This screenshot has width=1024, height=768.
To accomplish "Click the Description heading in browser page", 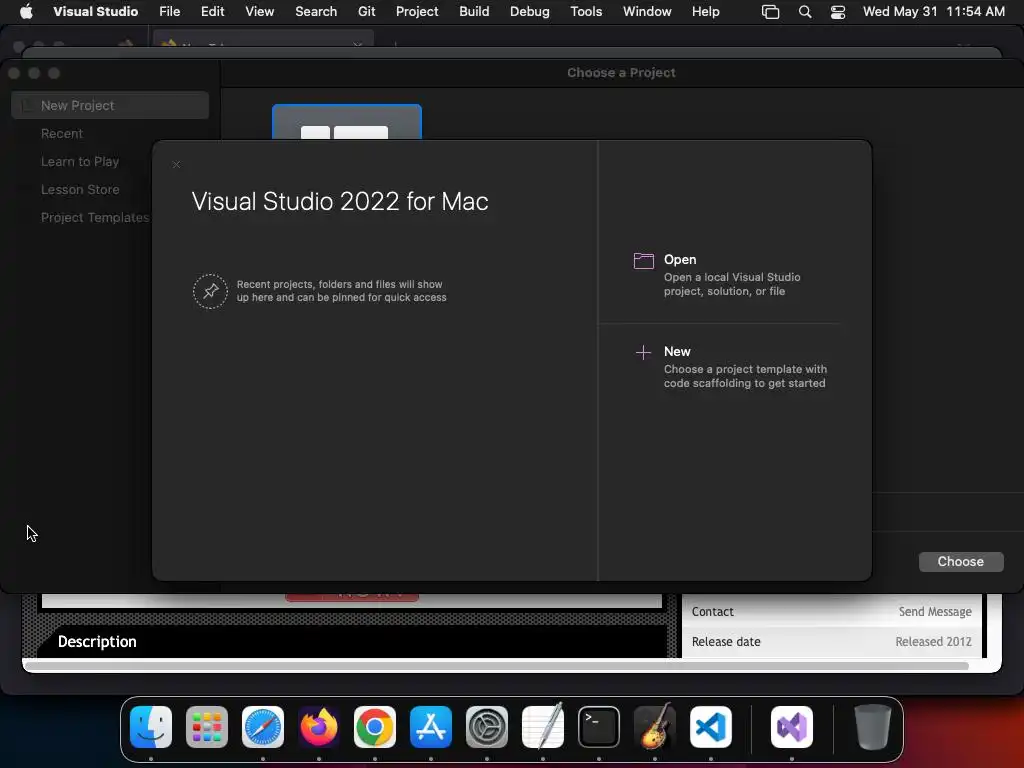I will coord(97,641).
